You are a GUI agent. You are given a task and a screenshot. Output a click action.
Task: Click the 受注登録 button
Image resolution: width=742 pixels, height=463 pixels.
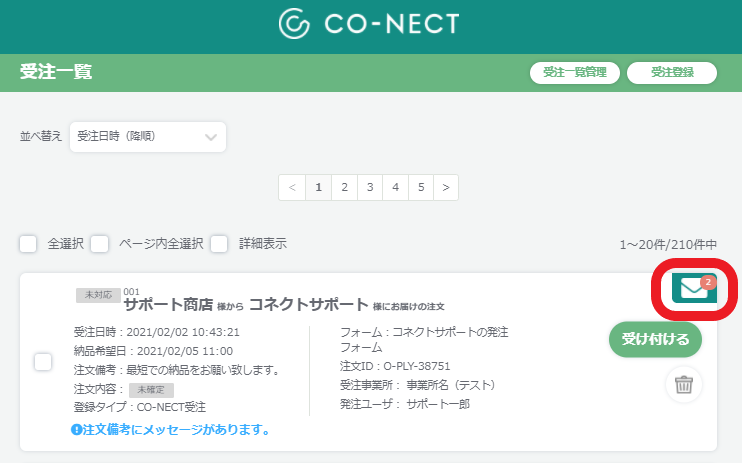pos(672,73)
